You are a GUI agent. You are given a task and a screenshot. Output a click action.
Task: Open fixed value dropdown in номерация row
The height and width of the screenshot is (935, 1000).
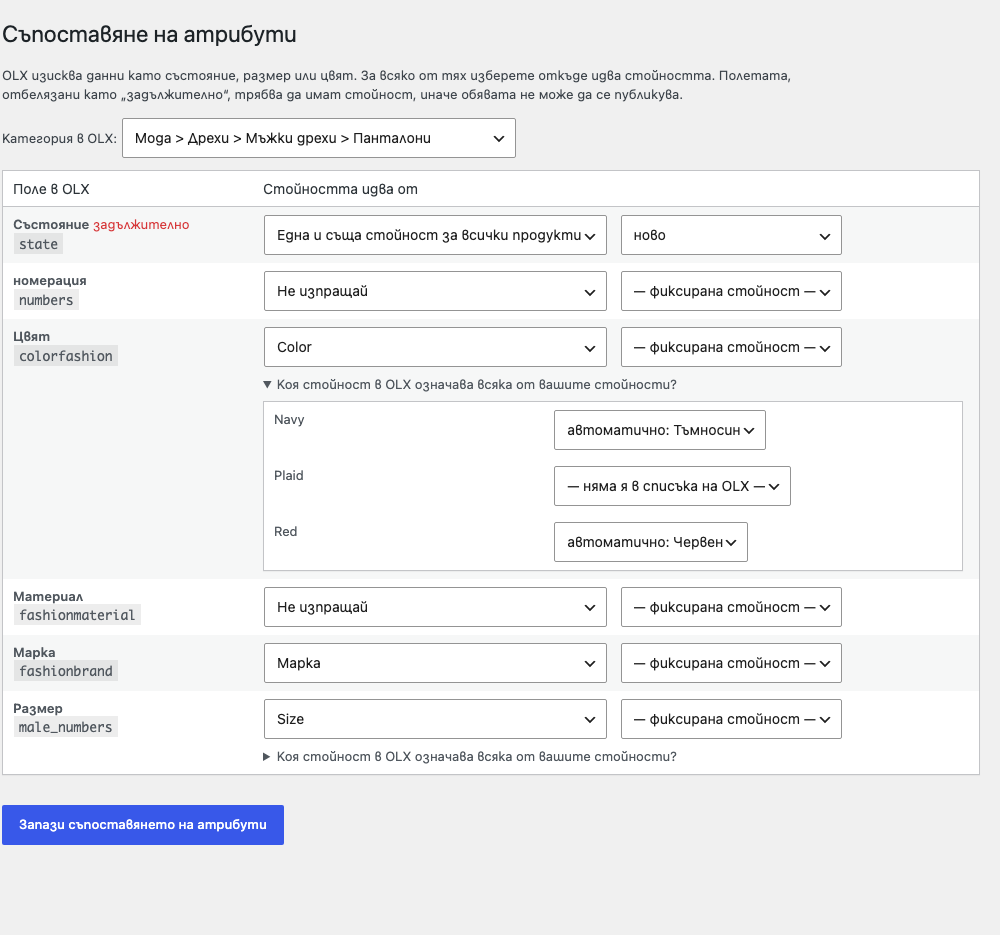[732, 291]
